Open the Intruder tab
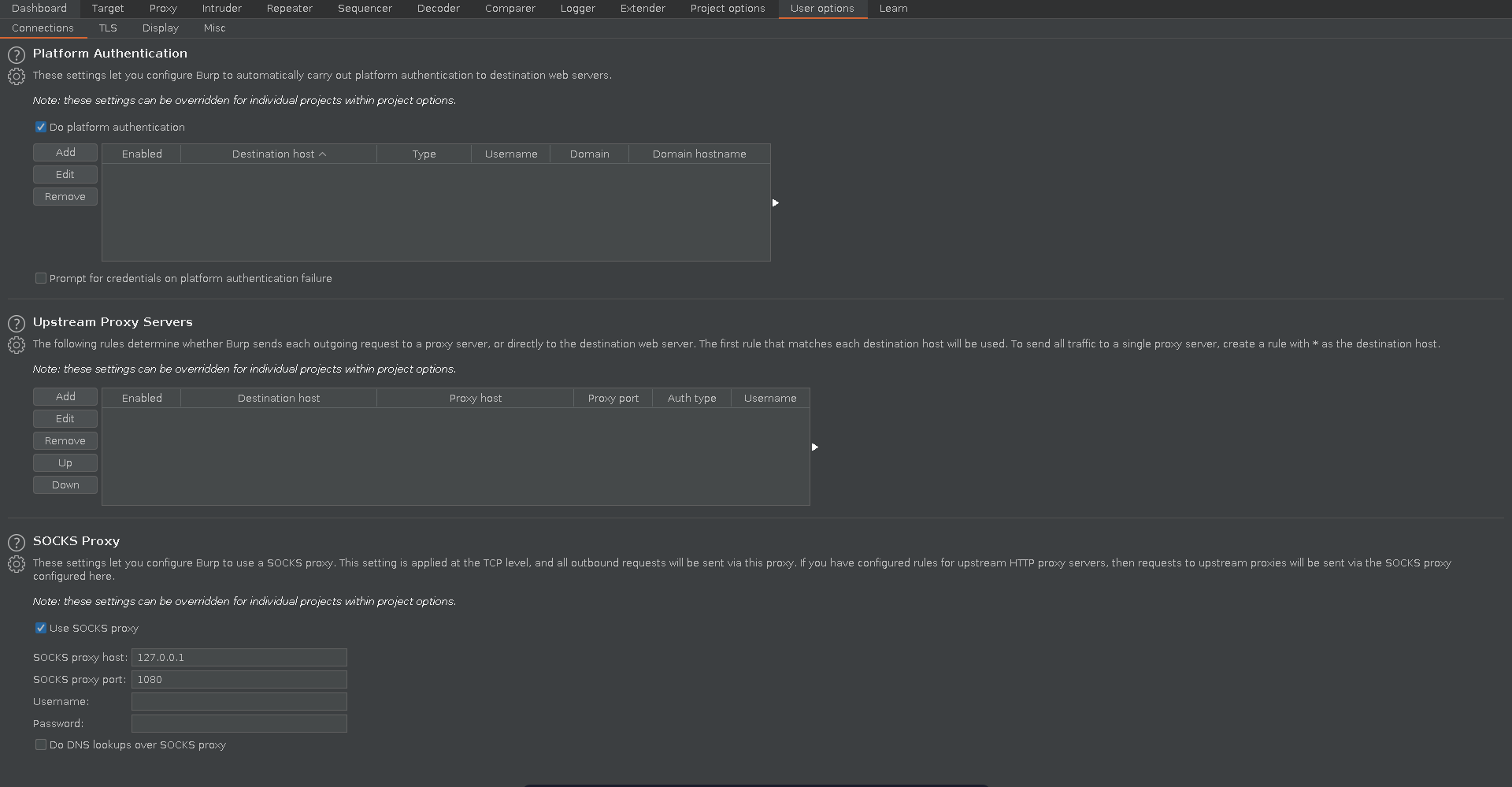This screenshot has height=787, width=1512. 221,9
